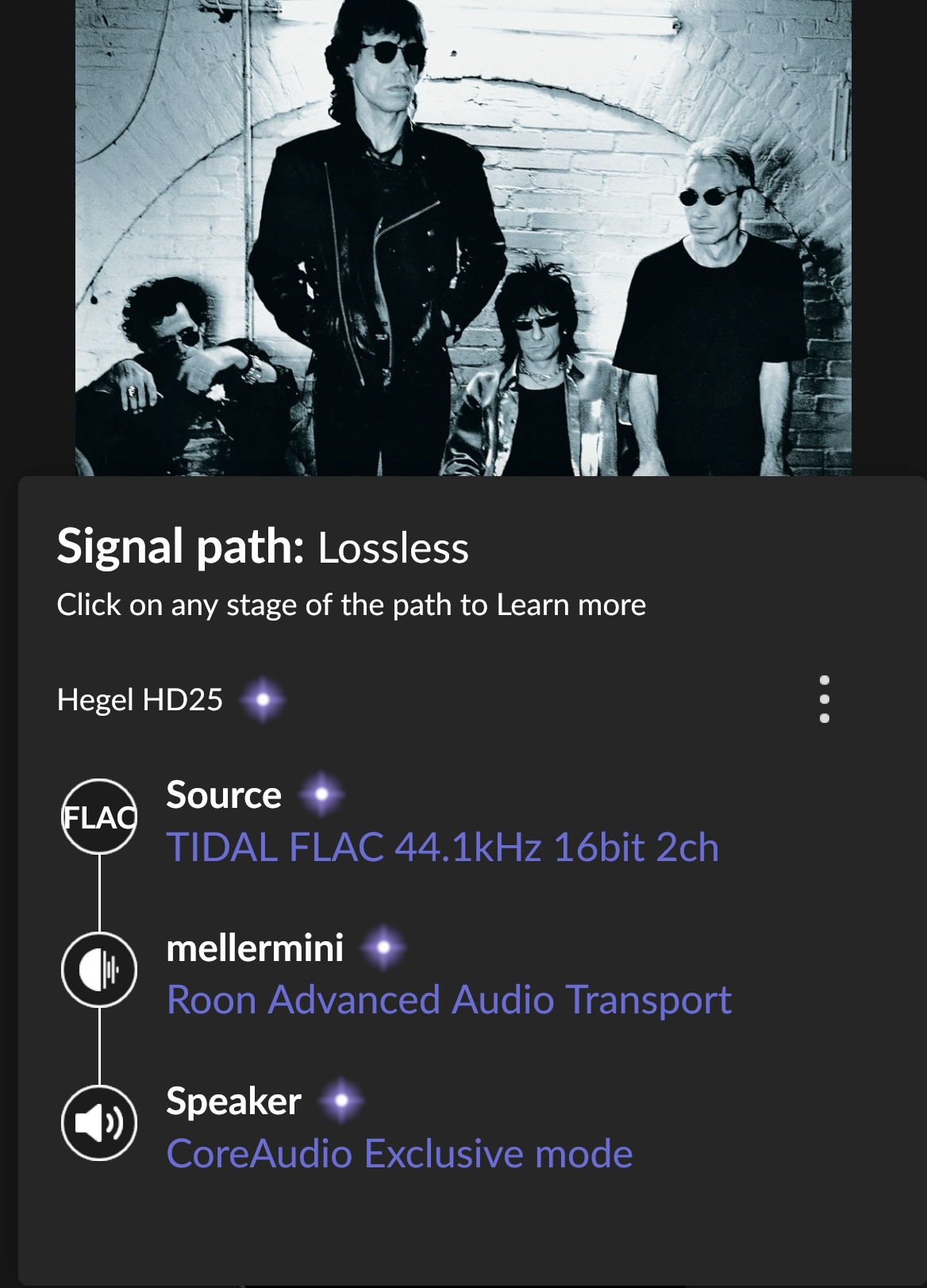927x1288 pixels.
Task: Click the mellermini waveform circle icon
Action: [99, 969]
